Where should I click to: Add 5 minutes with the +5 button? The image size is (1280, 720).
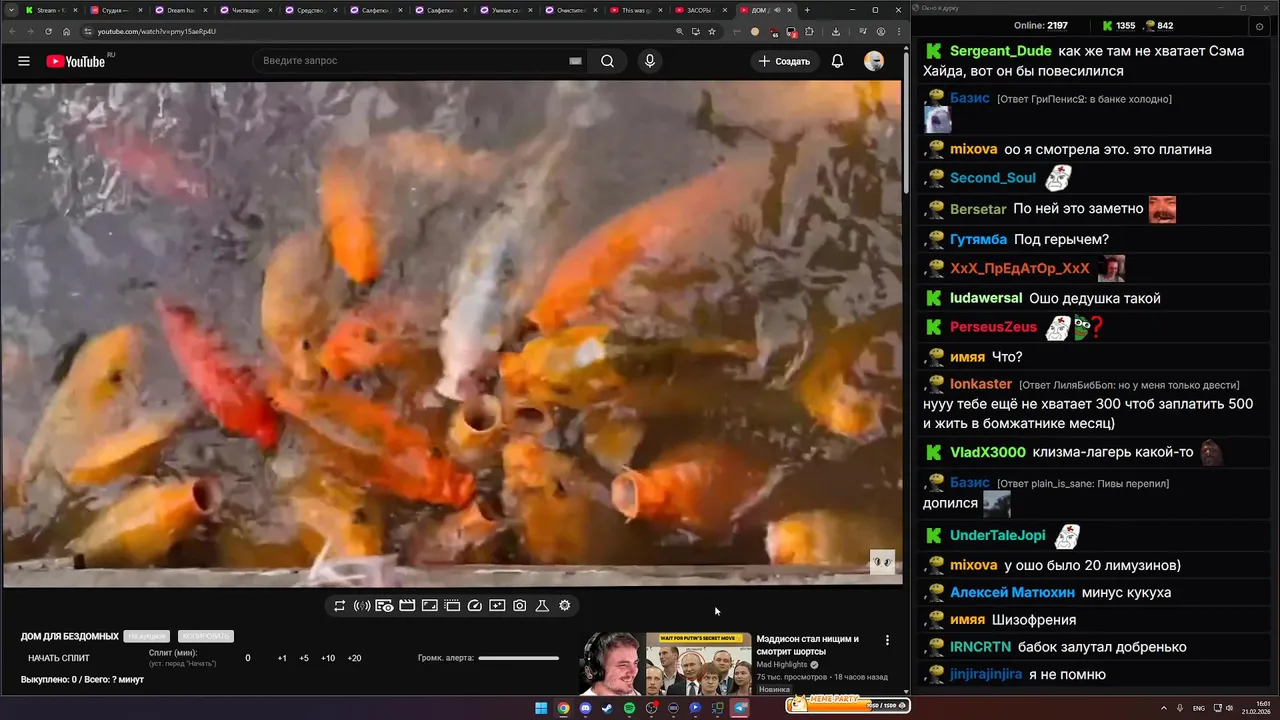[304, 658]
